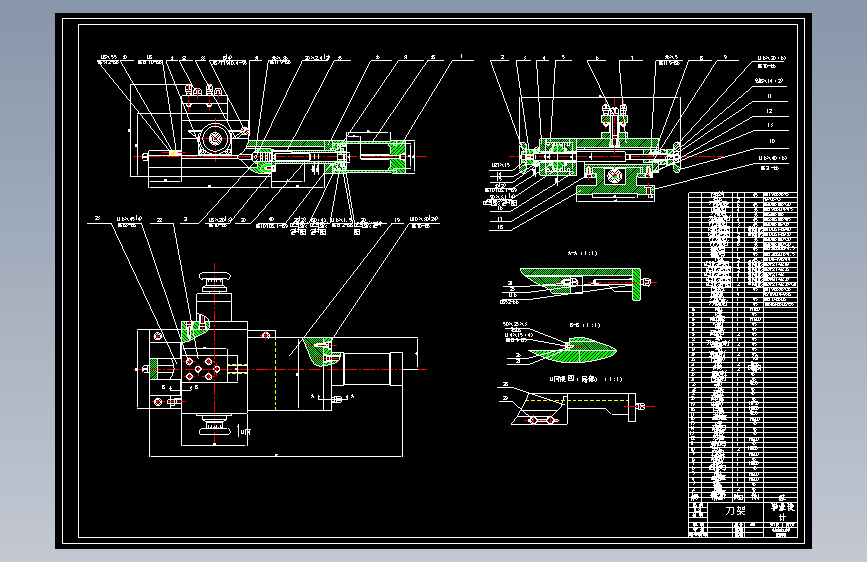Select the local view drawing with yellow dashed line
This screenshot has width=867, height=562.
coord(575,409)
